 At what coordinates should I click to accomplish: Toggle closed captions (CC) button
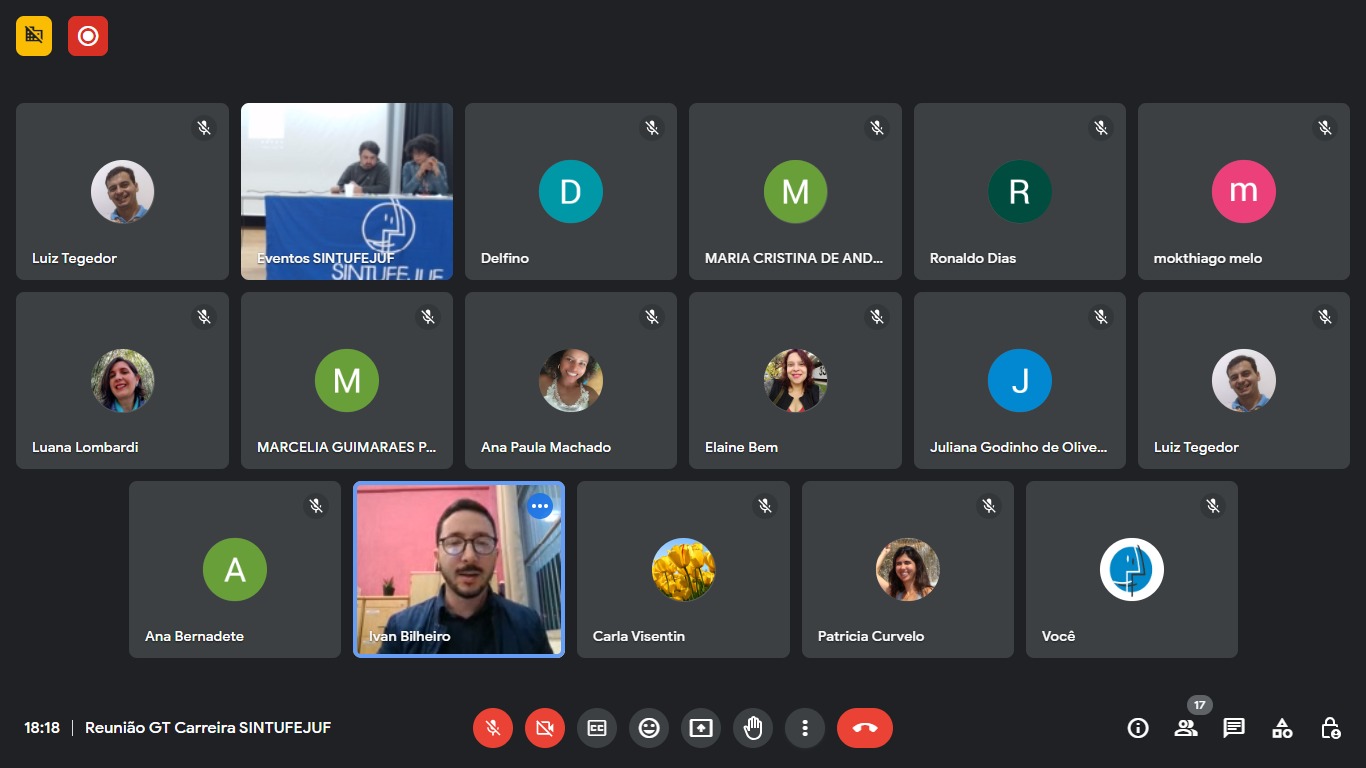[x=597, y=728]
